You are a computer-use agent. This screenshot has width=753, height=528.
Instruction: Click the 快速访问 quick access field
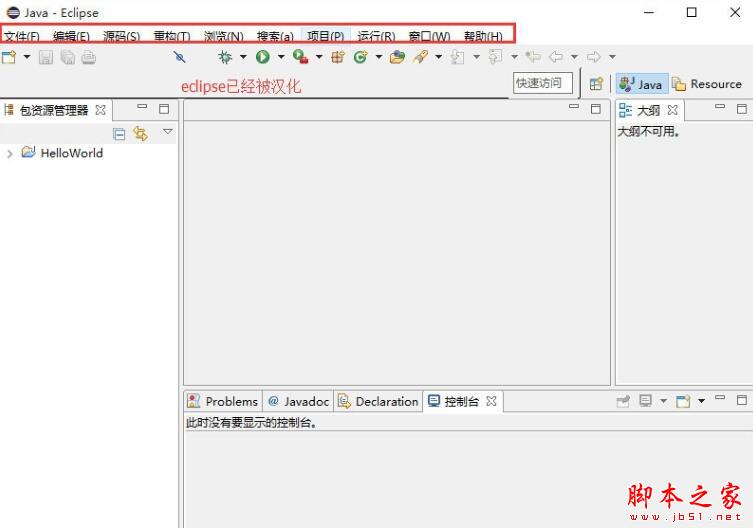click(x=543, y=83)
